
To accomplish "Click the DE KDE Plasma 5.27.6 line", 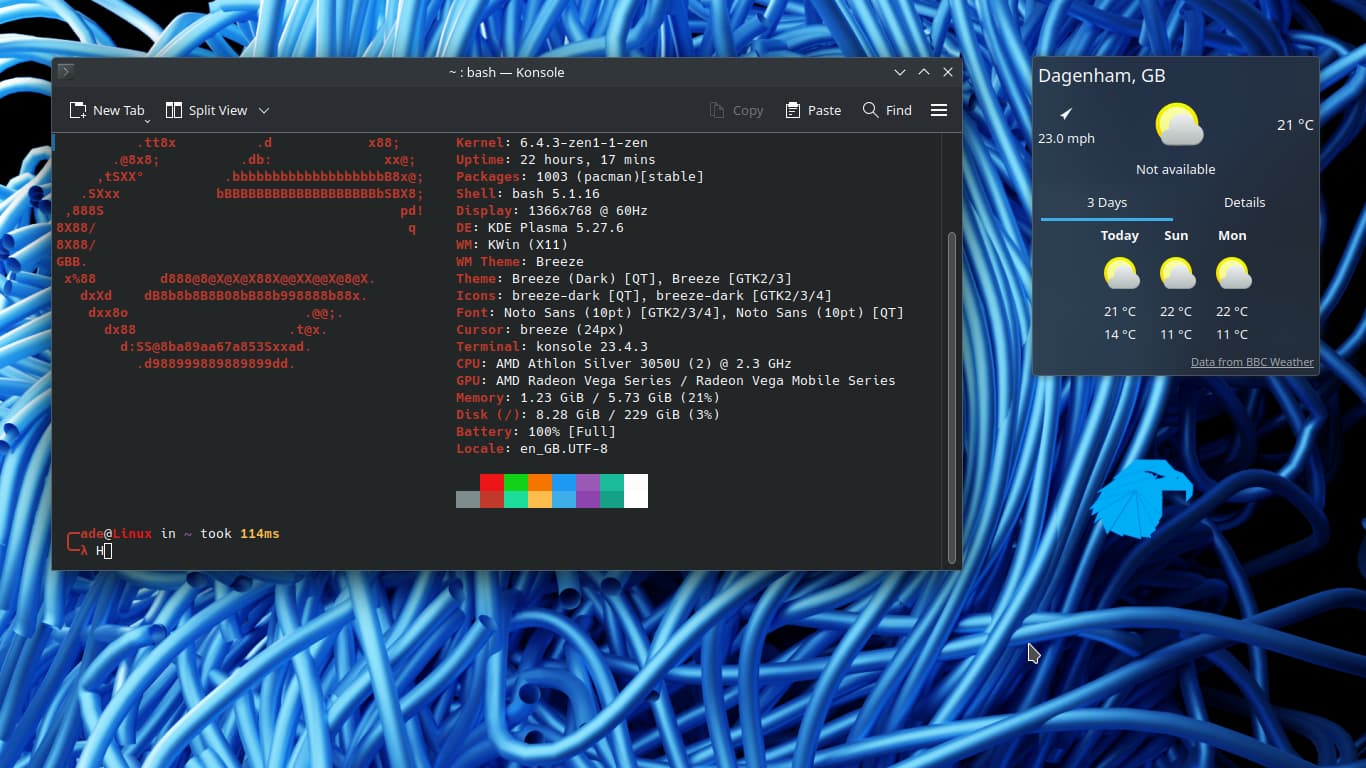I will click(x=540, y=228).
